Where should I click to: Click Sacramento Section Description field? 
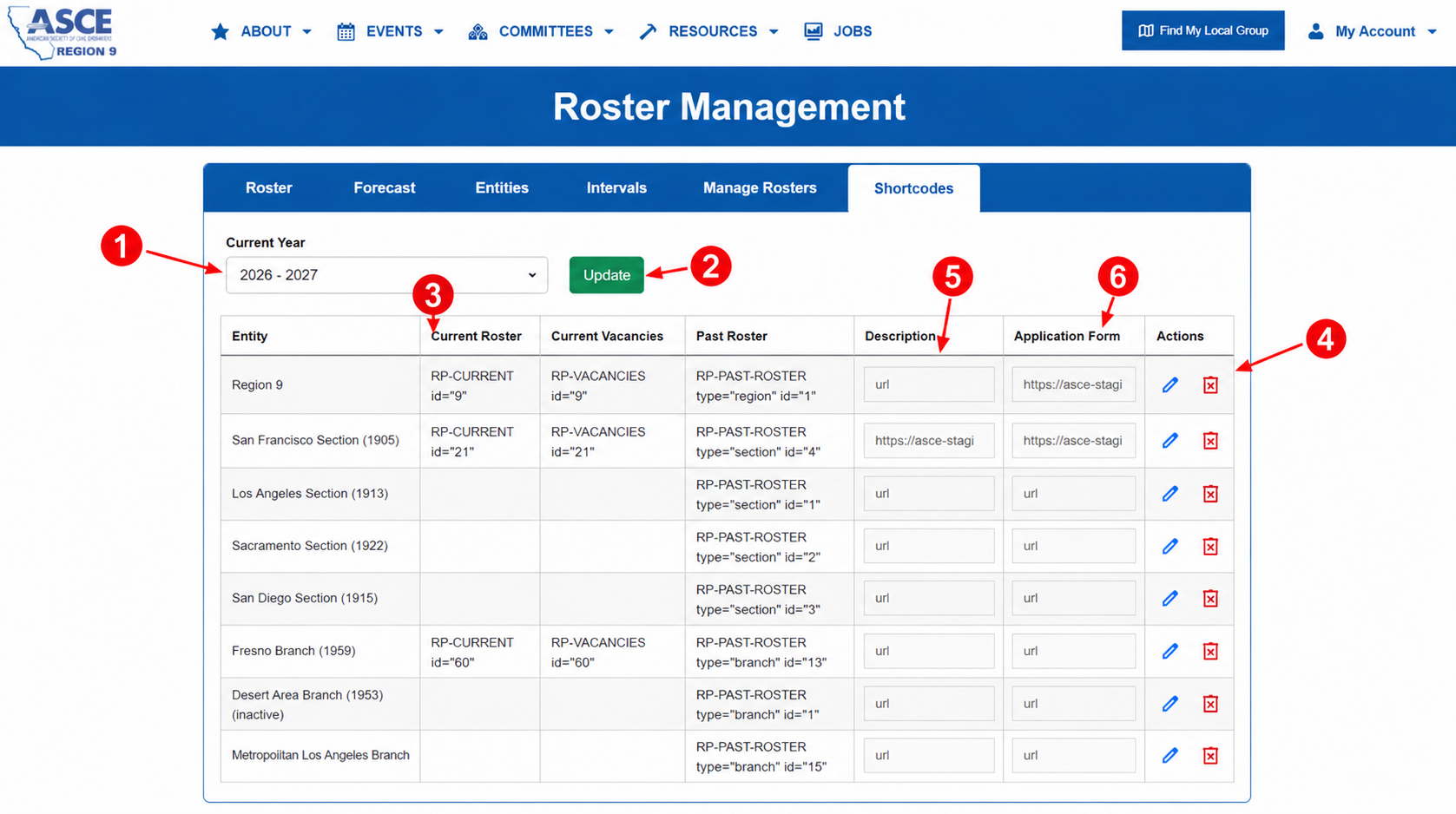coord(929,546)
